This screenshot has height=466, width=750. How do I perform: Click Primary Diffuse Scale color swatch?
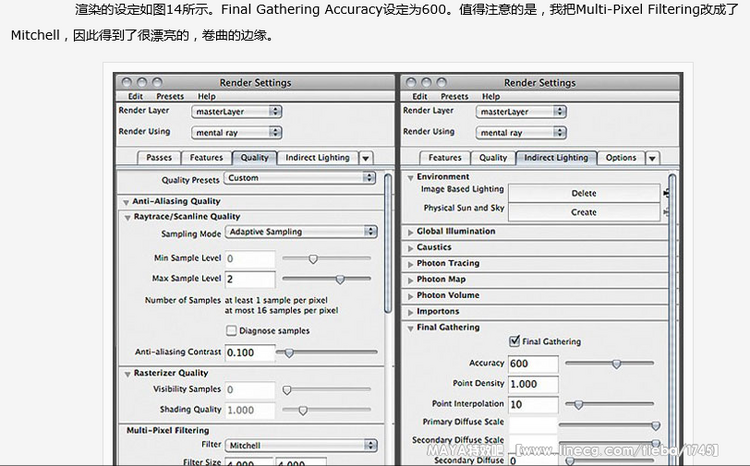(533, 424)
